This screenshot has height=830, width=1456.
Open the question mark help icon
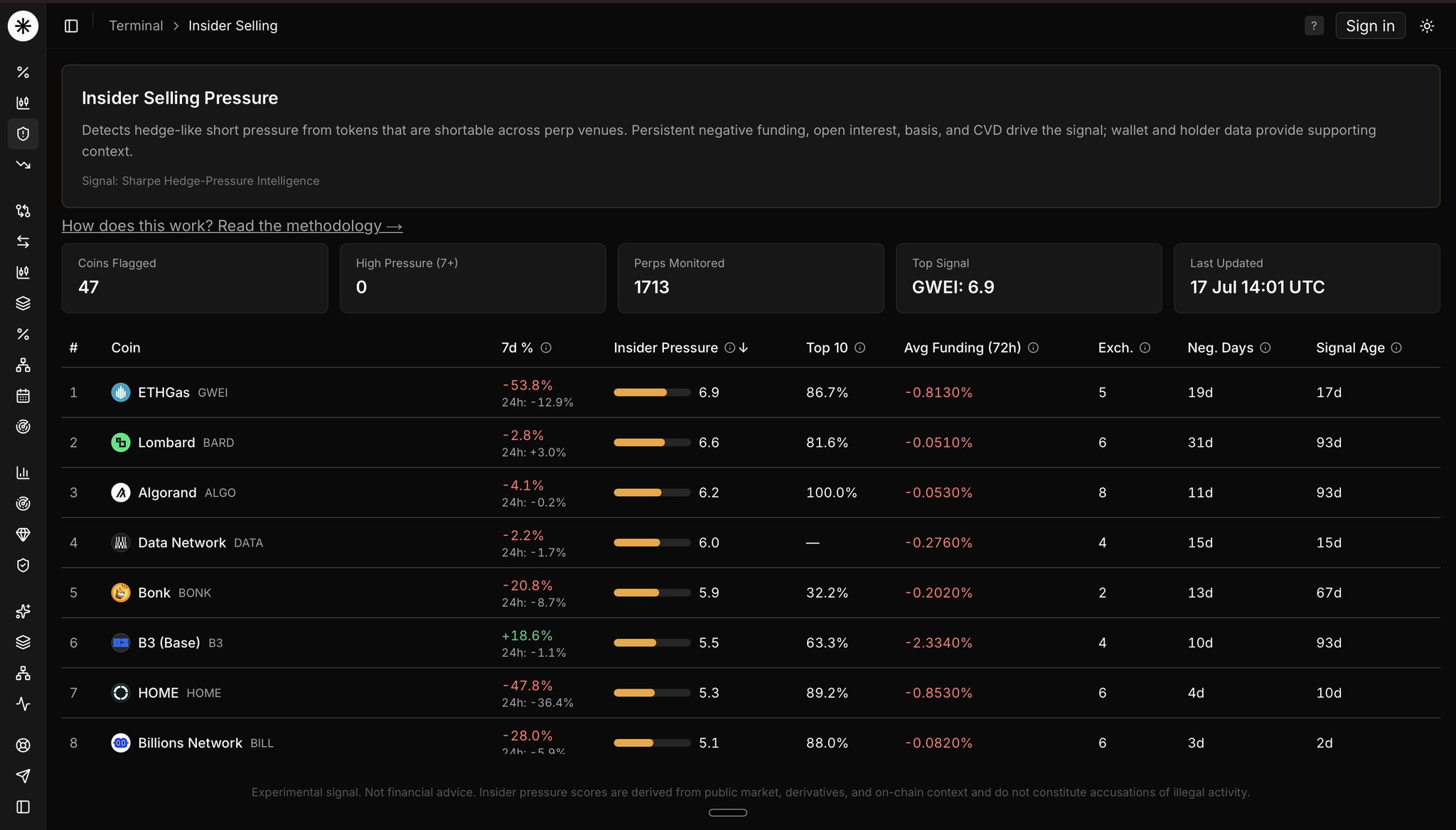[x=1314, y=26]
